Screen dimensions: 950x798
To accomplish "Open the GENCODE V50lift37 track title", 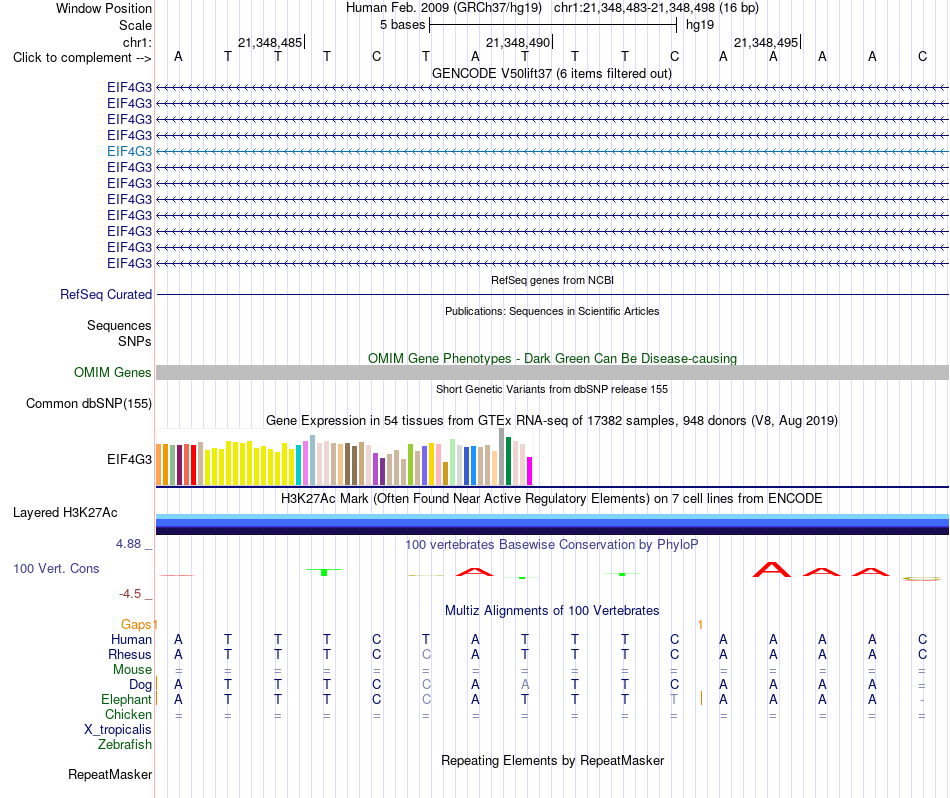I will click(551, 73).
